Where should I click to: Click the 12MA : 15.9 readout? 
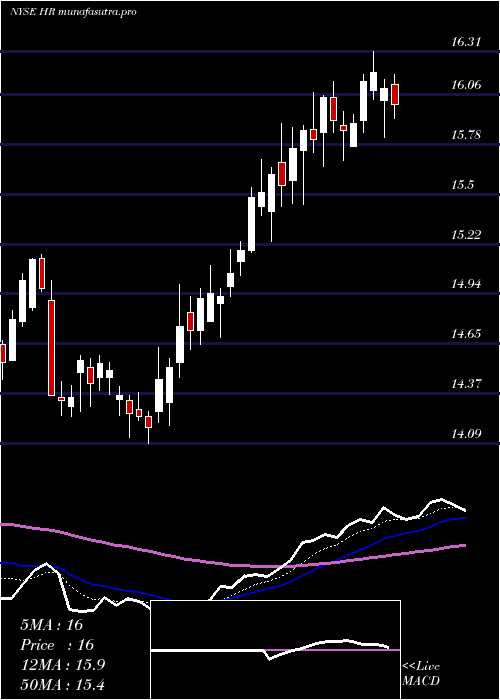coord(63,665)
